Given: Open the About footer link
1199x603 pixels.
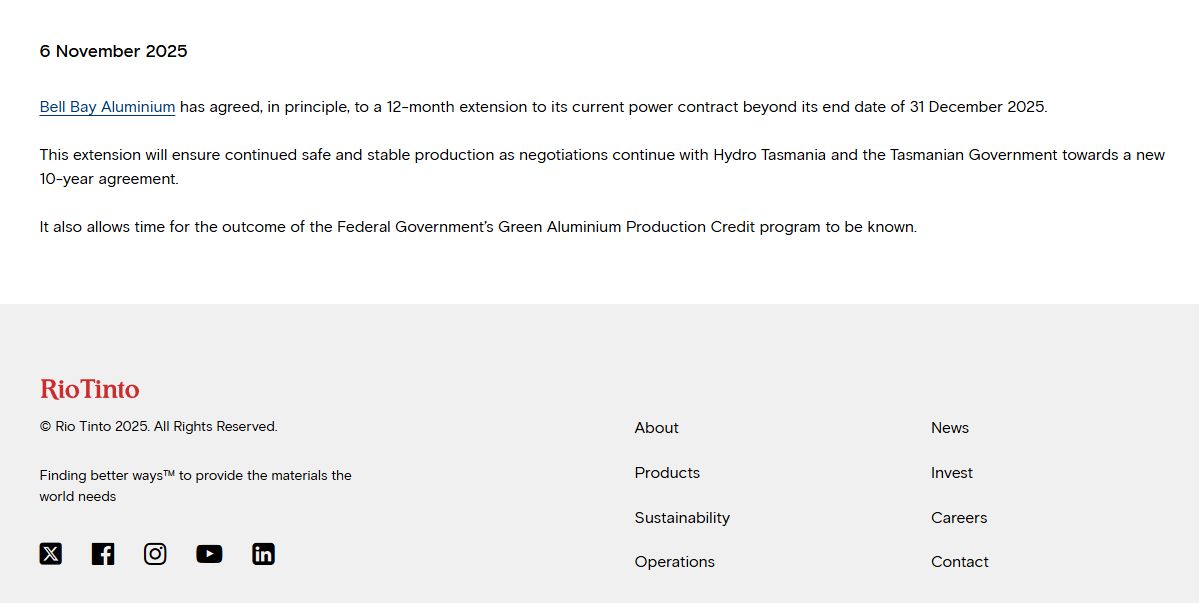Looking at the screenshot, I should (656, 428).
